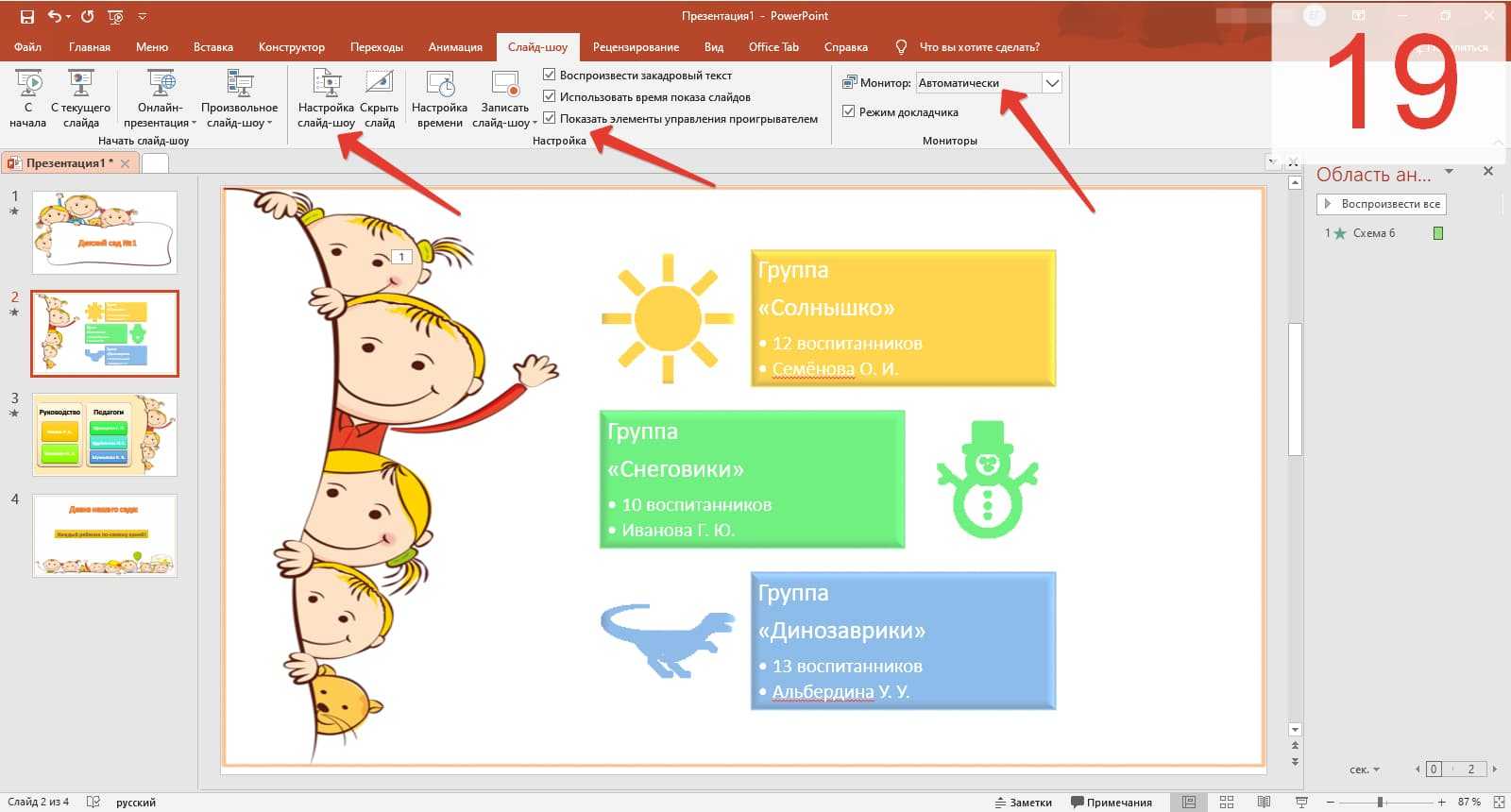
Task: Open Заметки in the status bar
Action: pos(1023,802)
